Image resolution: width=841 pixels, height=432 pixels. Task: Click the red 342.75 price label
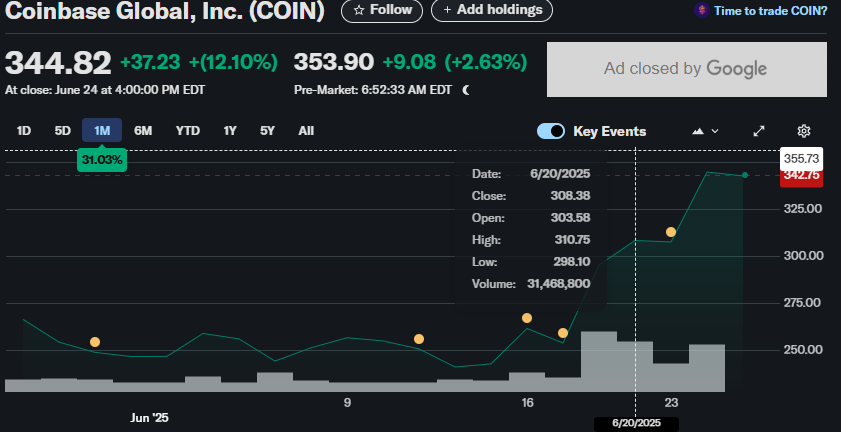[801, 176]
